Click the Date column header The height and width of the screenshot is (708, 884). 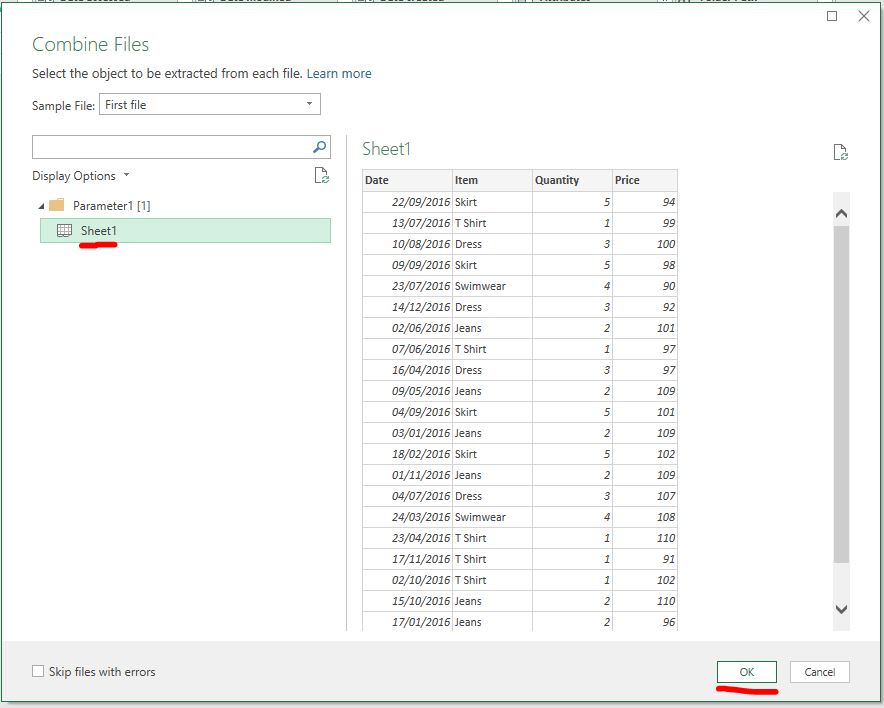(406, 180)
